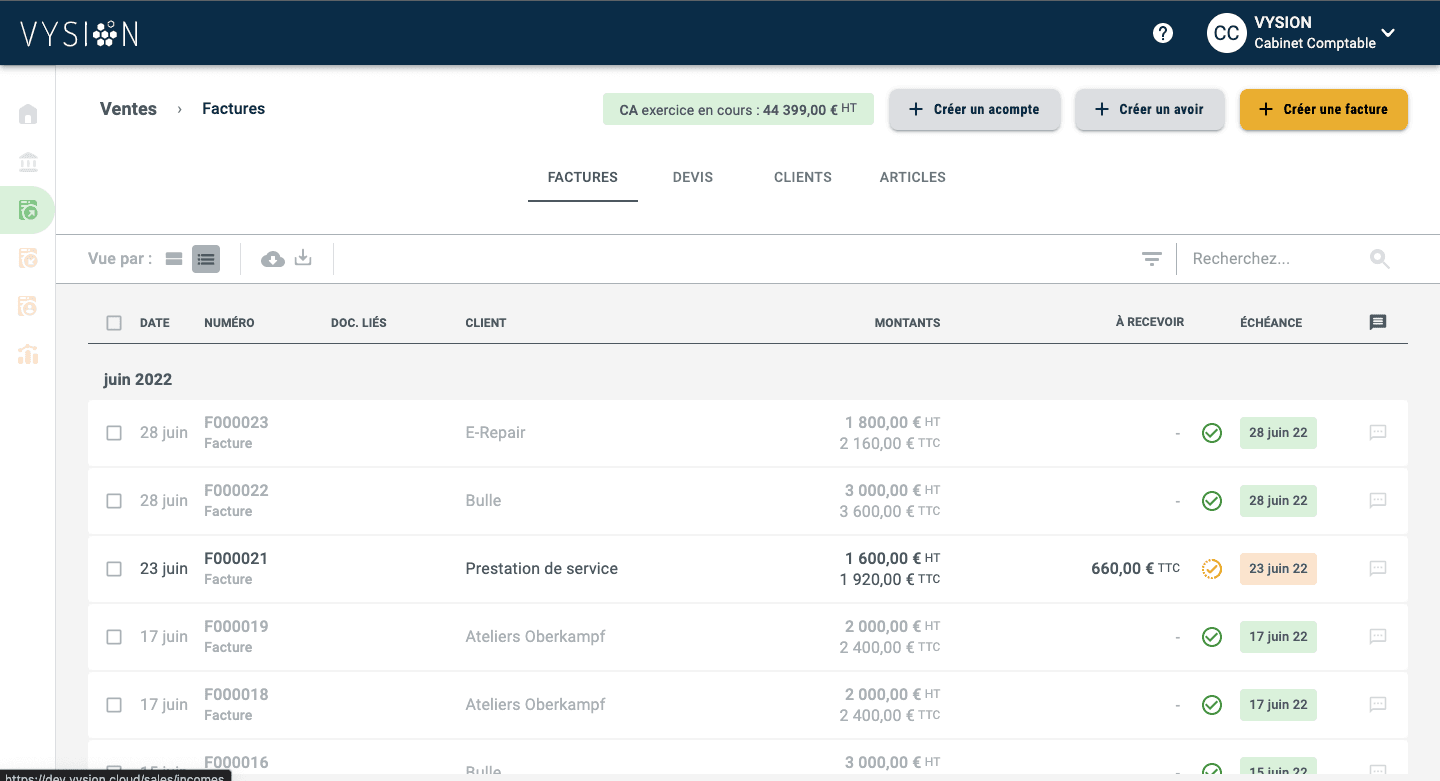Viewport: 1440px width, 781px height.
Task: Switch to card view icon
Action: tap(174, 259)
